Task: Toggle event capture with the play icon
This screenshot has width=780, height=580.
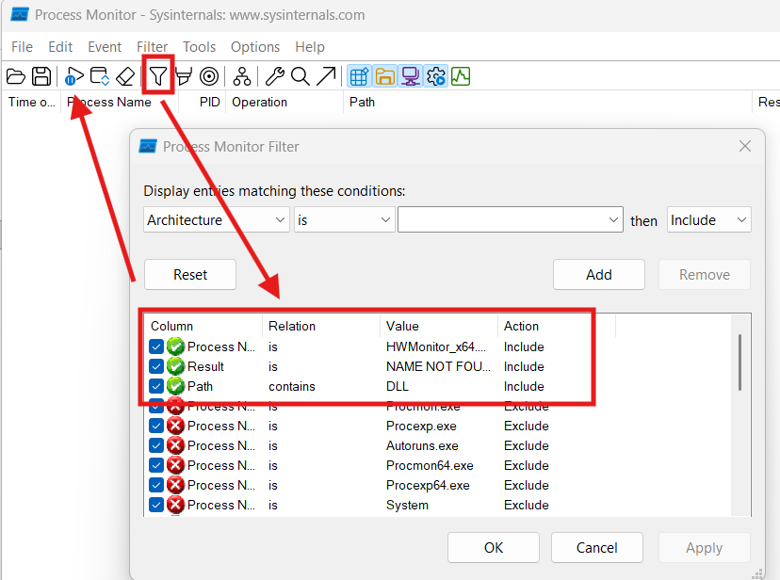Action: click(x=74, y=77)
